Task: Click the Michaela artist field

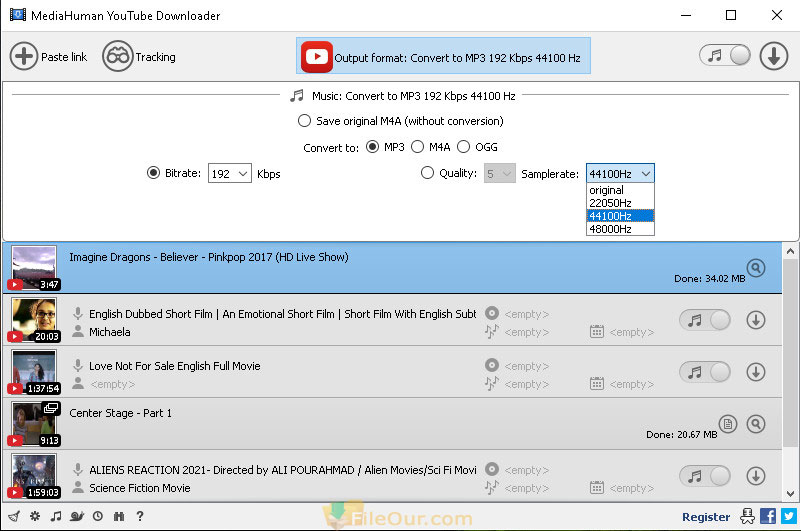Action: tap(110, 332)
